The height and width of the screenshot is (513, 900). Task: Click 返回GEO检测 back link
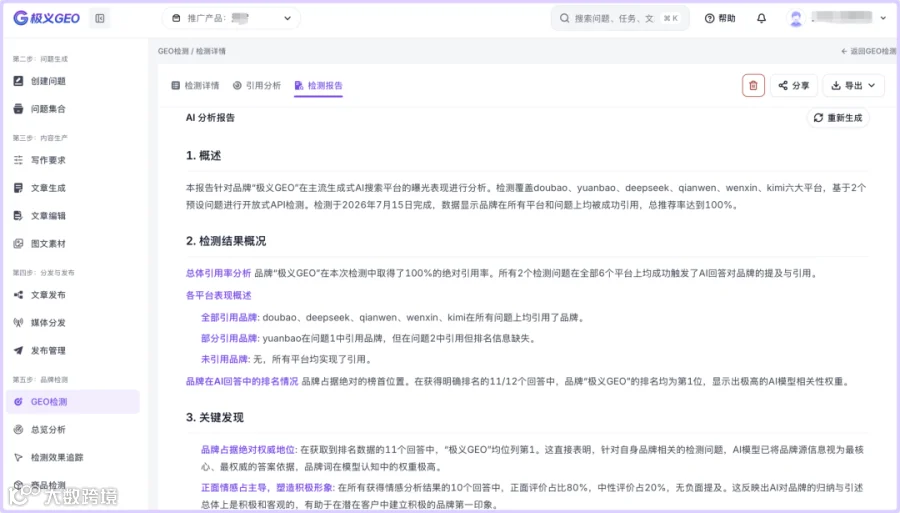point(868,51)
